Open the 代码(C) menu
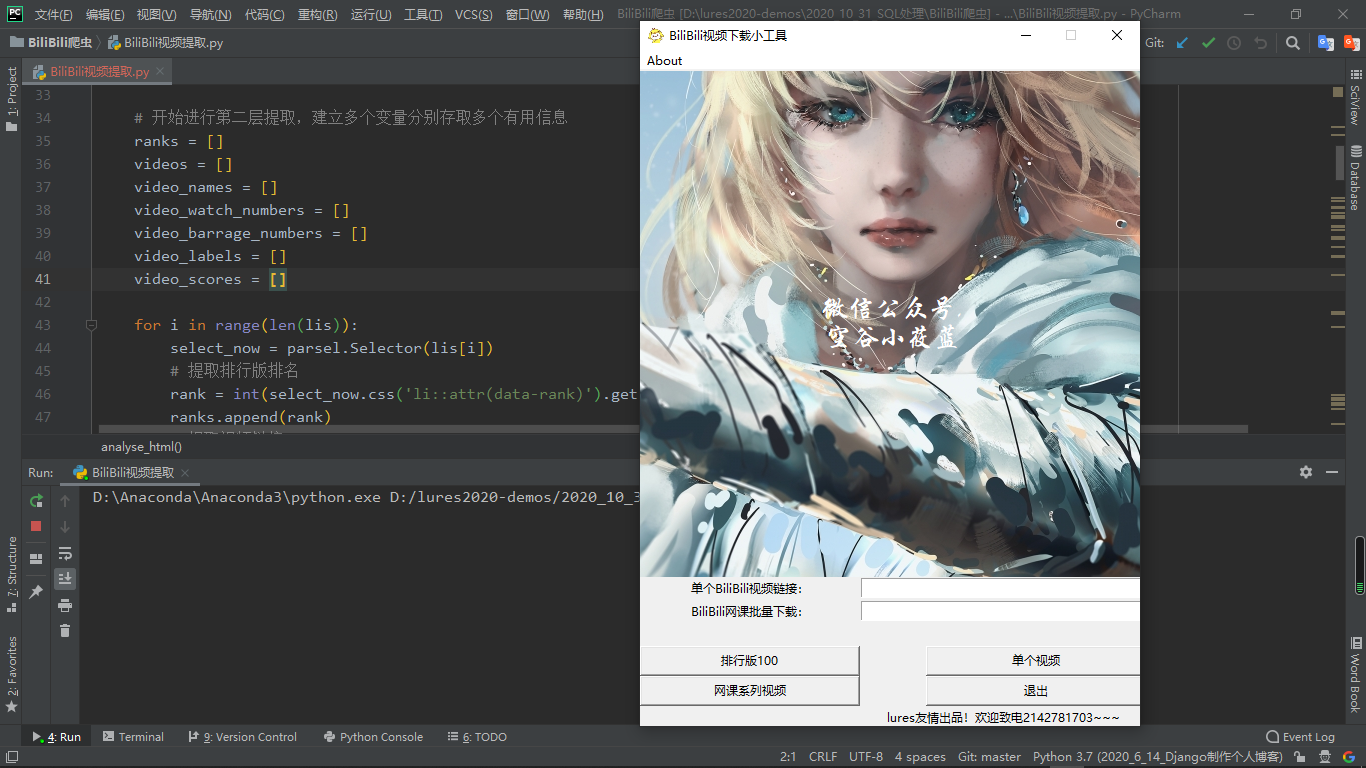Image resolution: width=1366 pixels, height=768 pixels. click(x=264, y=14)
